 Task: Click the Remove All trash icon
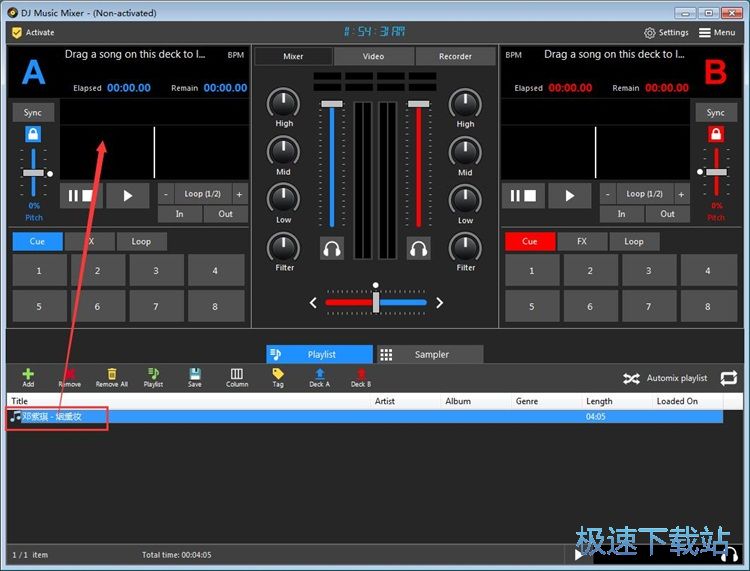pyautogui.click(x=111, y=374)
